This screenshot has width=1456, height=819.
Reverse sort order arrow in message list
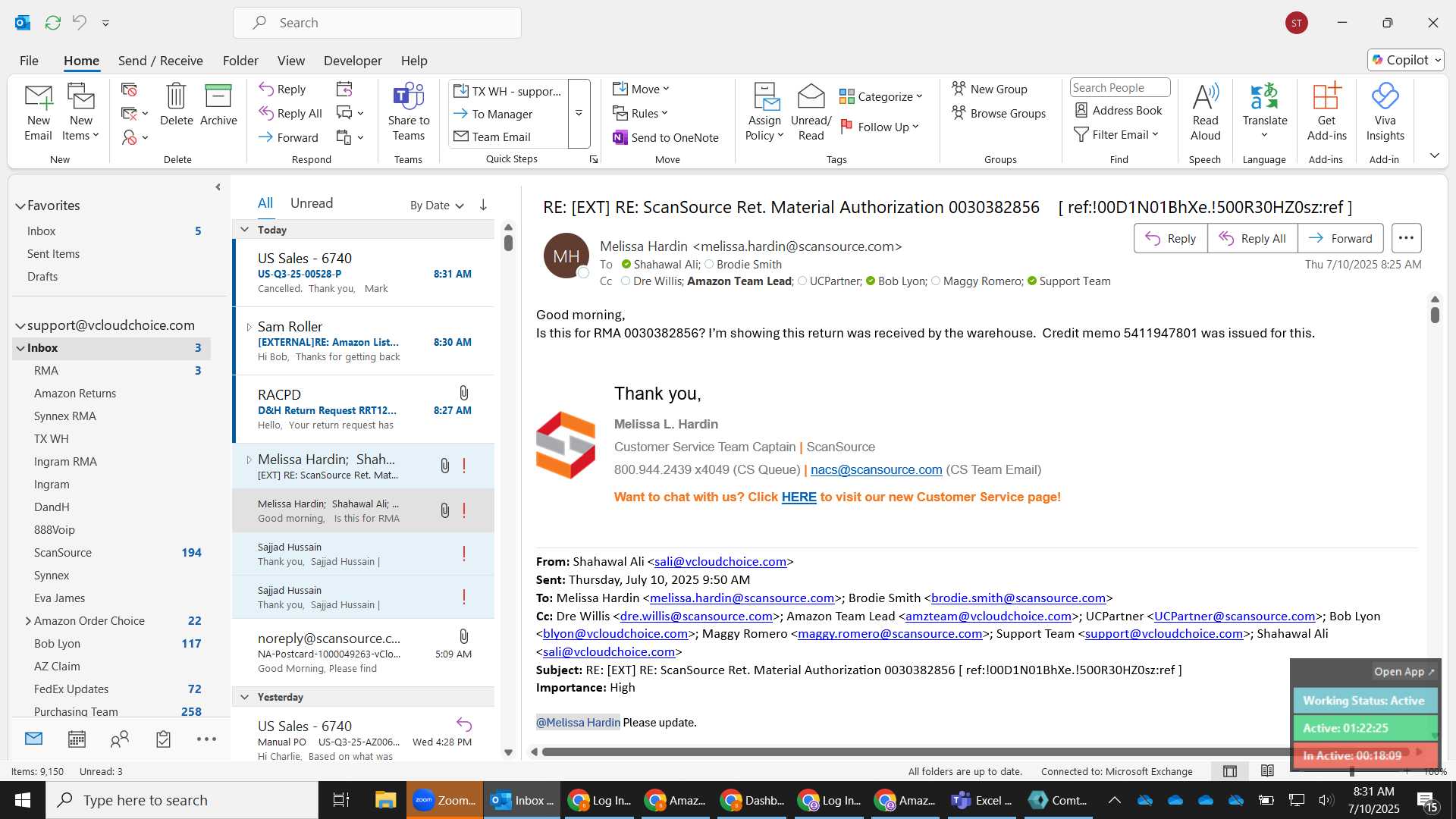click(483, 205)
